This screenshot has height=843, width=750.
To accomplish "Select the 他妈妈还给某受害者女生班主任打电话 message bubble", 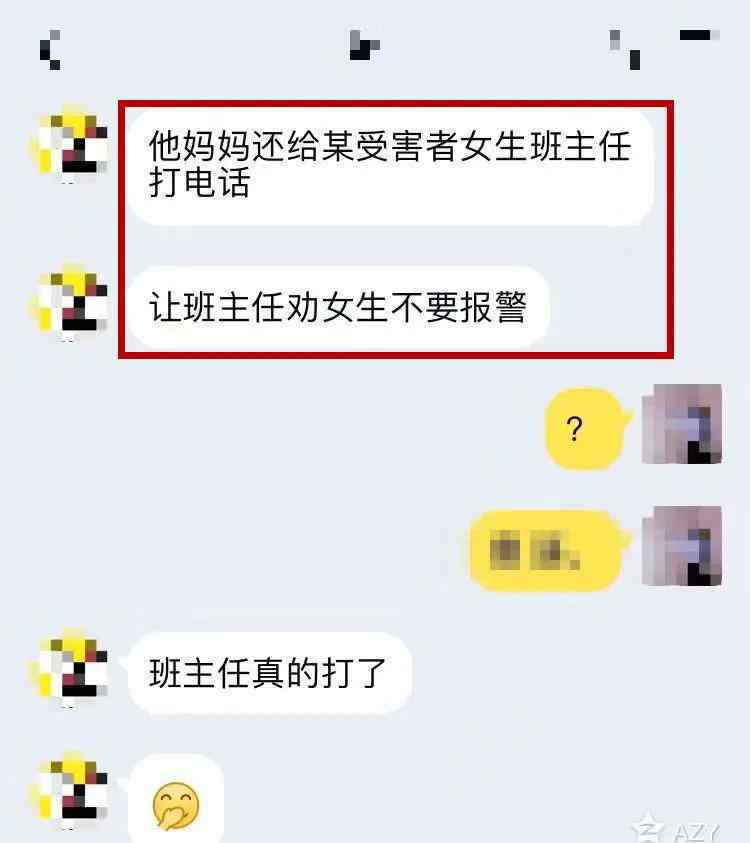I will (x=391, y=167).
